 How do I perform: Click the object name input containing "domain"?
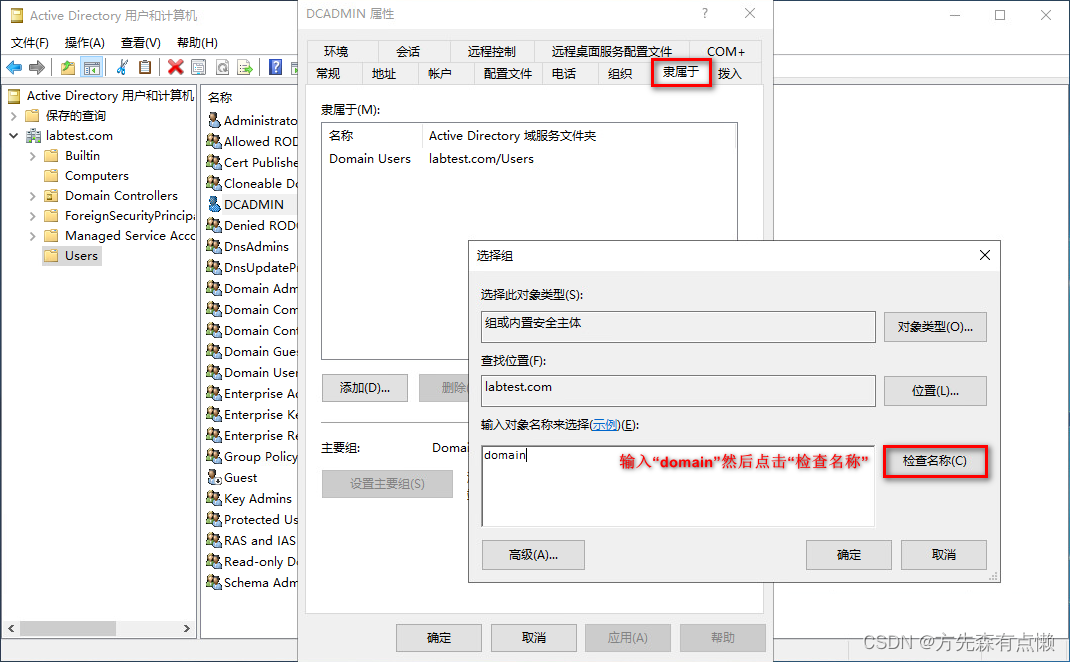click(x=678, y=486)
